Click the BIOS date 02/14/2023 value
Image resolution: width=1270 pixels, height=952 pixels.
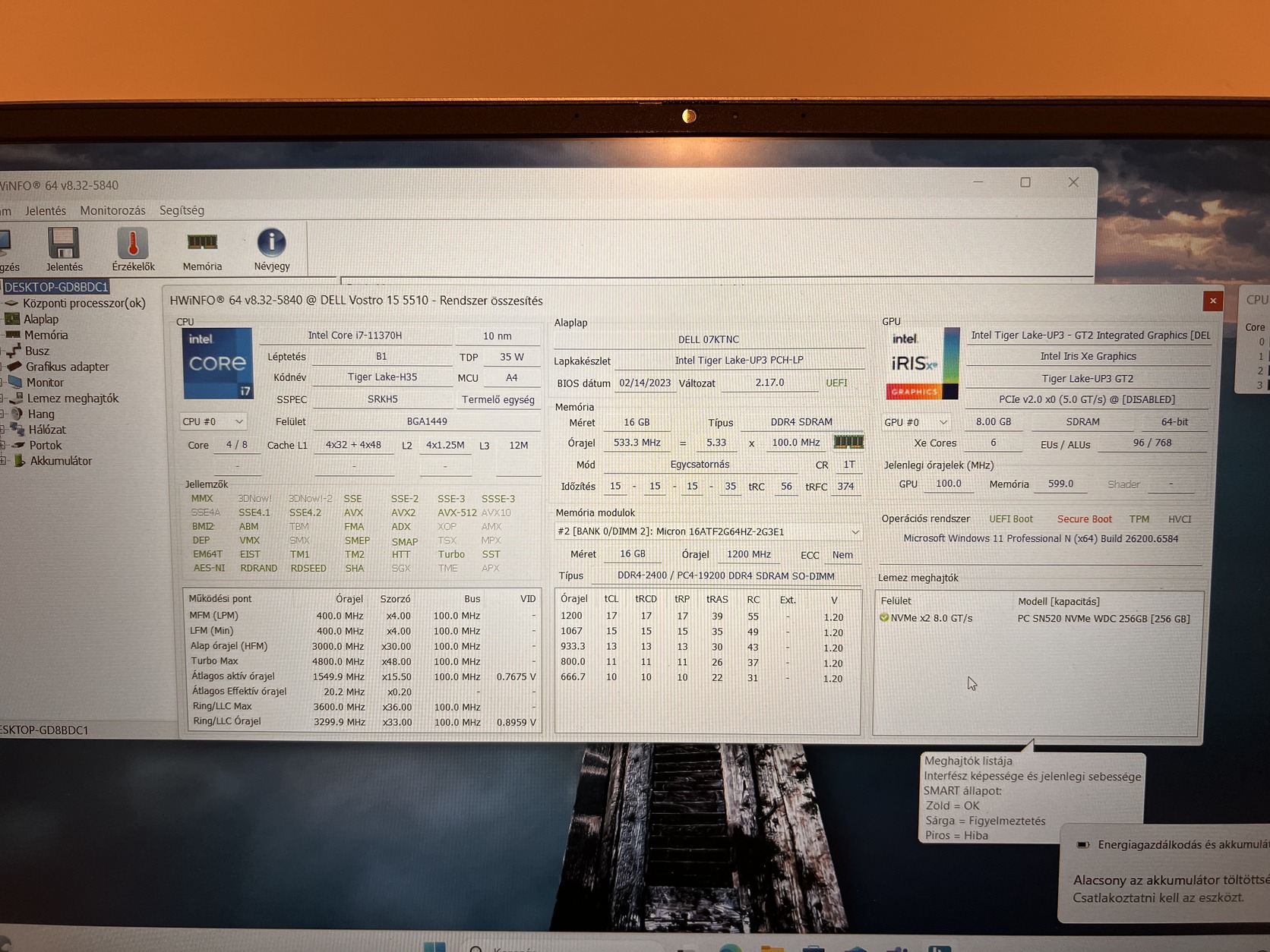click(645, 383)
